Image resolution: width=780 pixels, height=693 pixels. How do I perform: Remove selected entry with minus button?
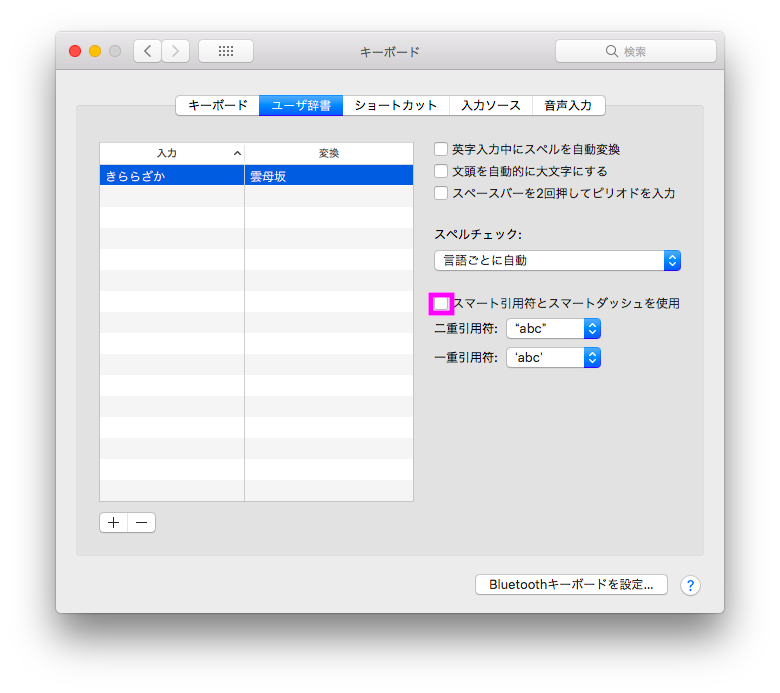coord(142,522)
